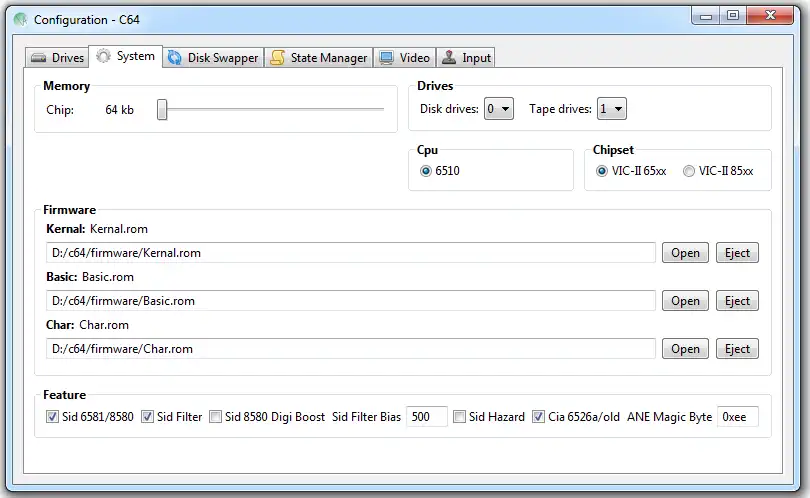
Task: Click the Drives tab drive icon
Action: [x=39, y=58]
